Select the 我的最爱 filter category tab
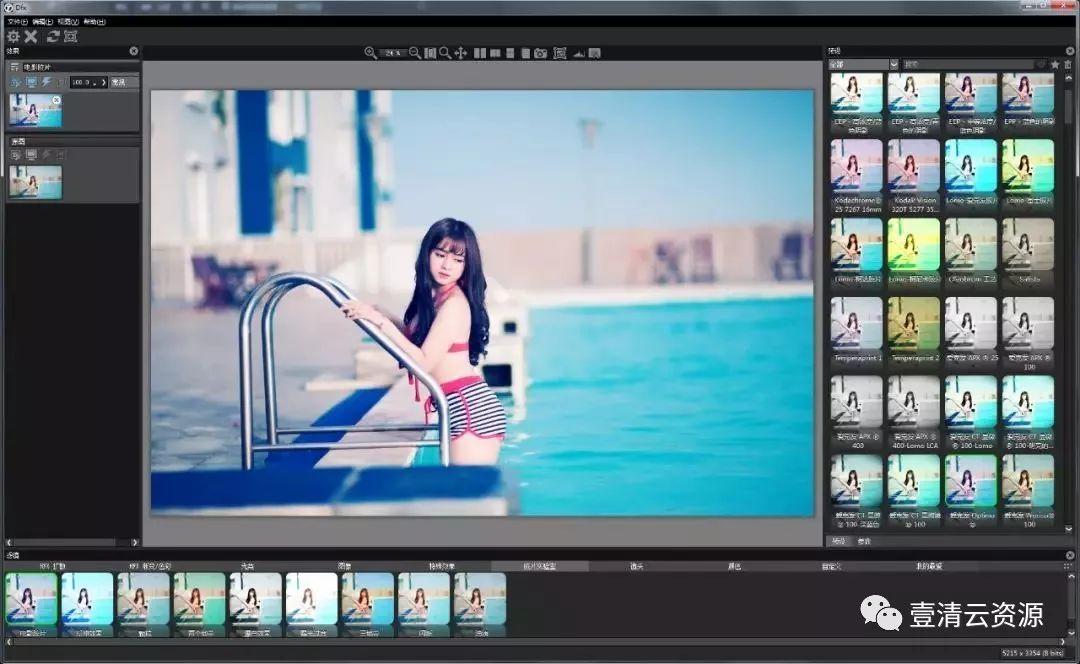 pos(929,566)
